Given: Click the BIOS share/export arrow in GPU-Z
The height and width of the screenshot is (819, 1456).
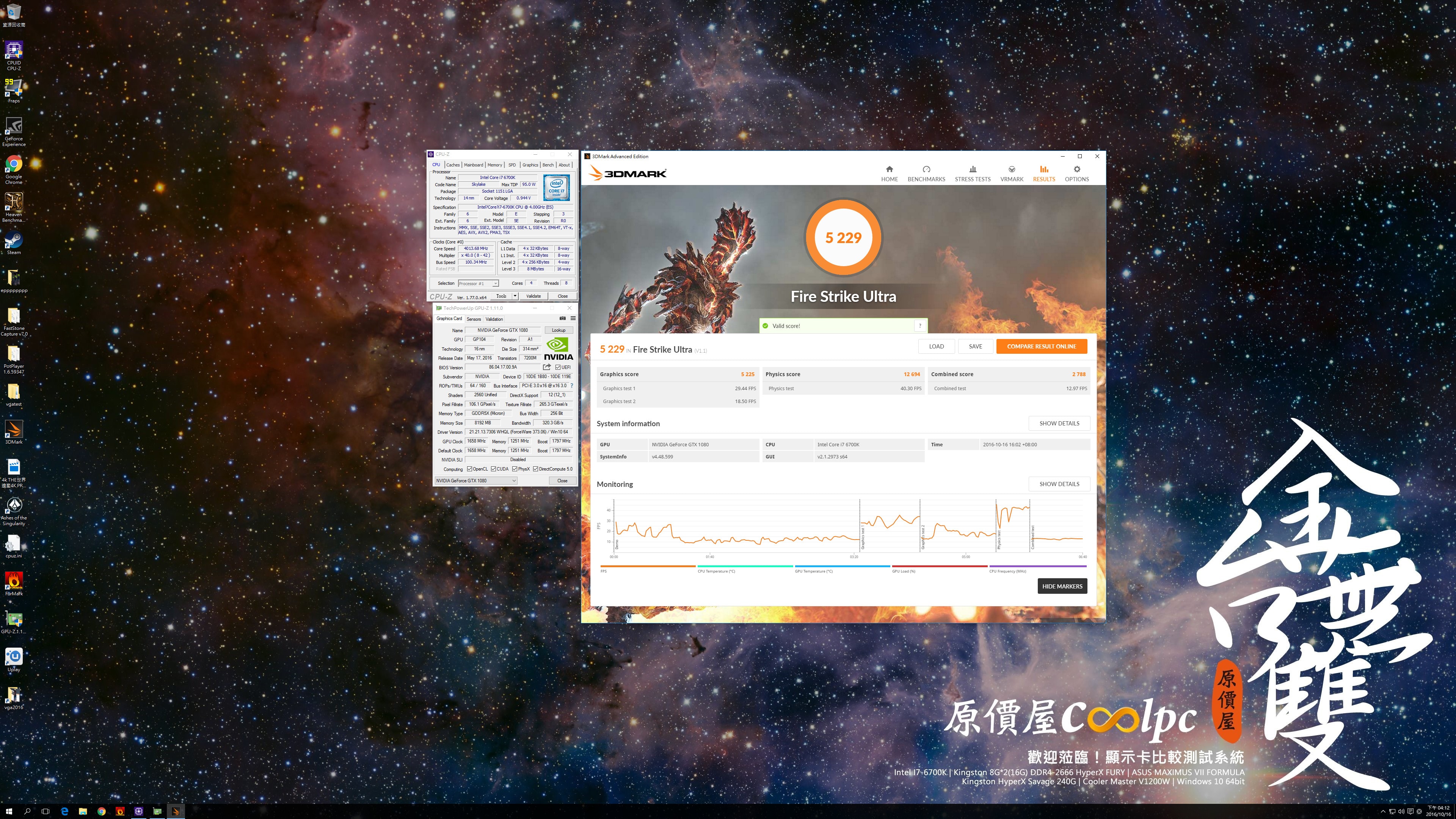Looking at the screenshot, I should 546,367.
